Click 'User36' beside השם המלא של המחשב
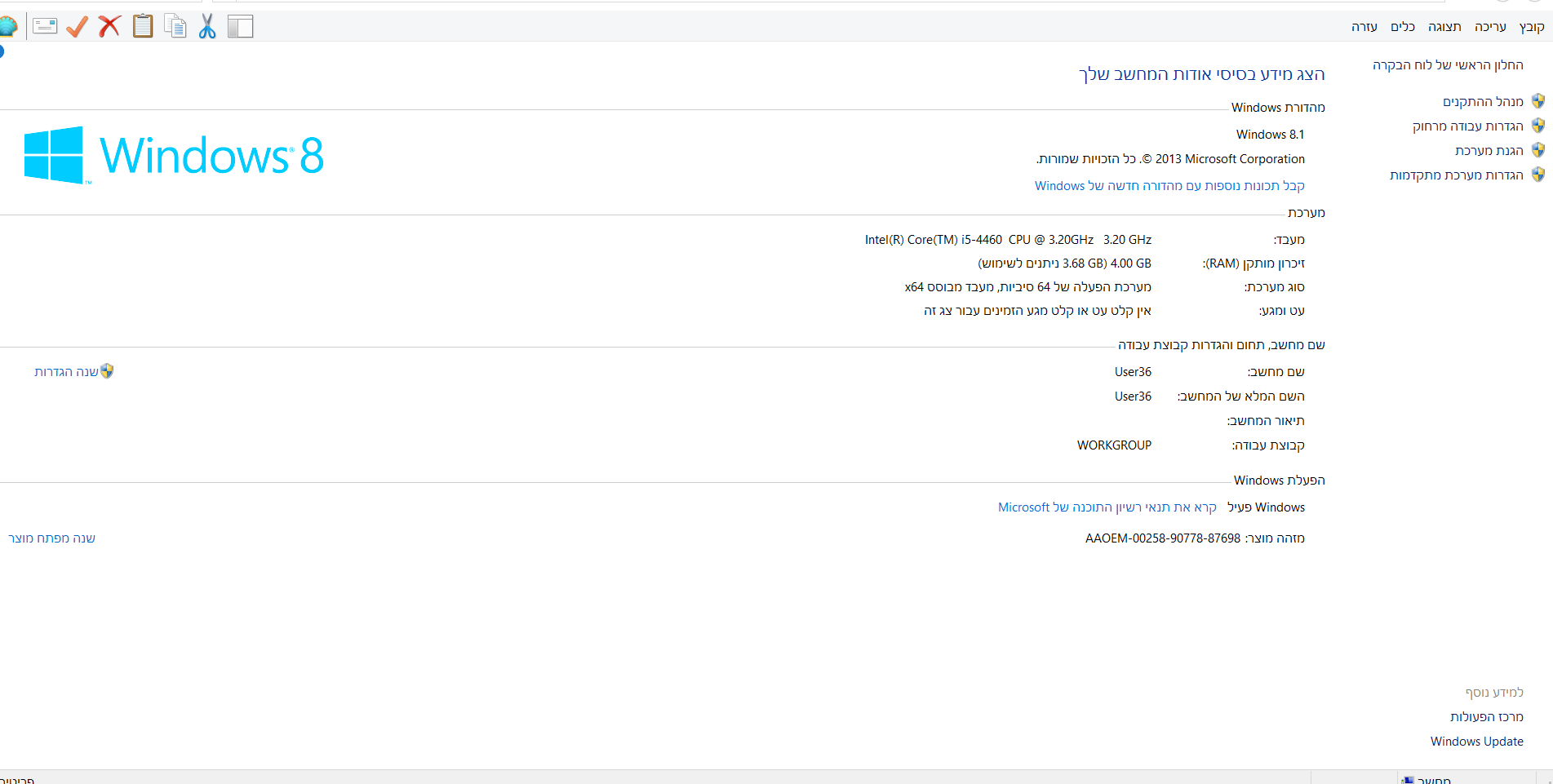The width and height of the screenshot is (1553, 784). pos(1134,396)
